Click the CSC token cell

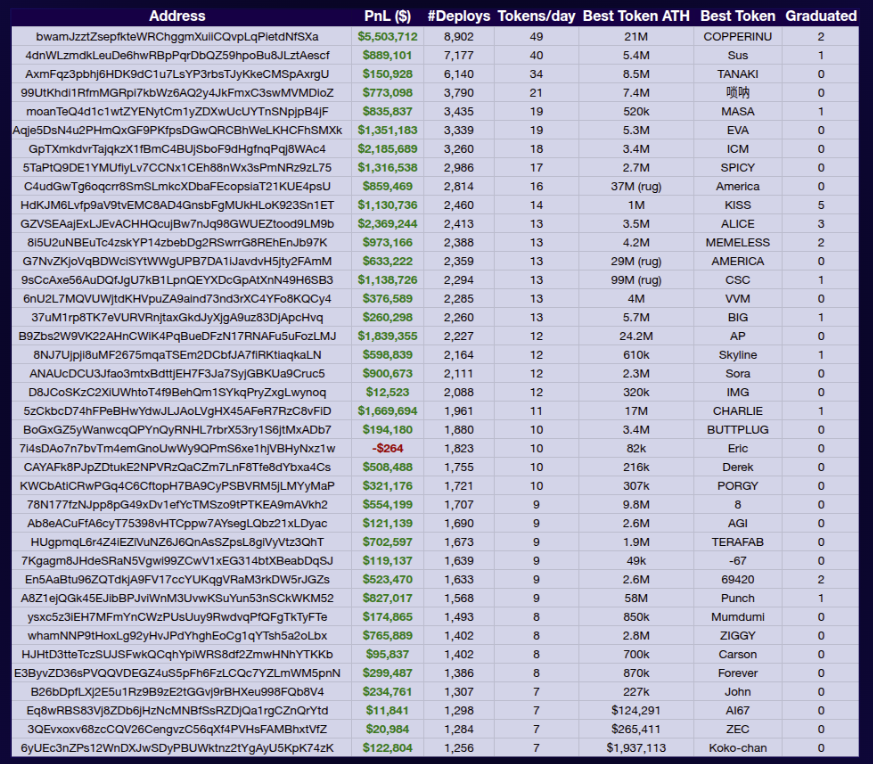coord(738,280)
